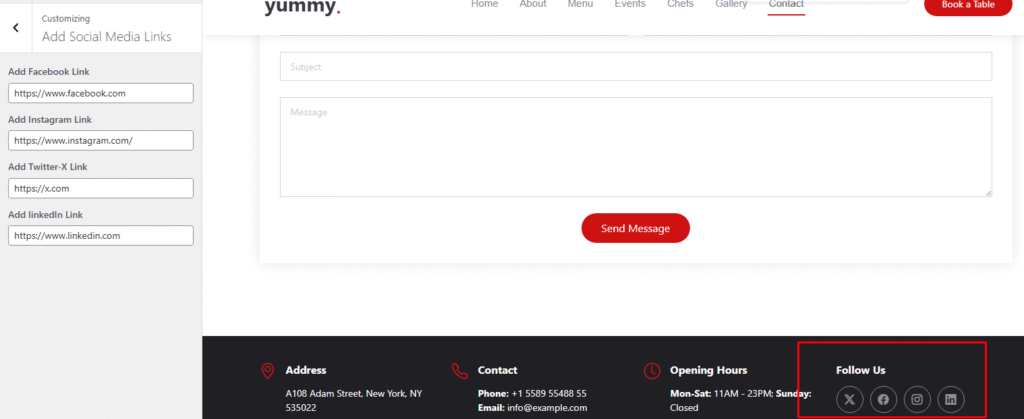Screen dimensions: 1024x419
Task: Open the Instagram icon under Follow Us
Action: [x=917, y=399]
